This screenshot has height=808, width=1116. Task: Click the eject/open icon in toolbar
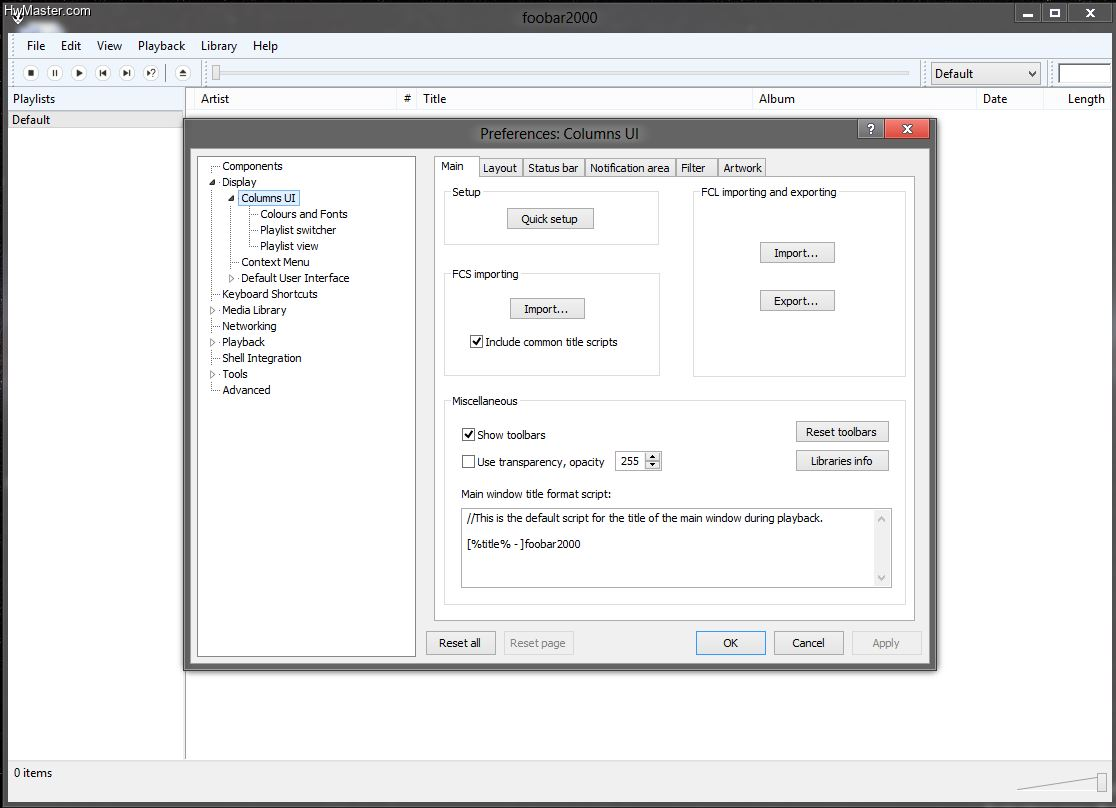click(183, 73)
